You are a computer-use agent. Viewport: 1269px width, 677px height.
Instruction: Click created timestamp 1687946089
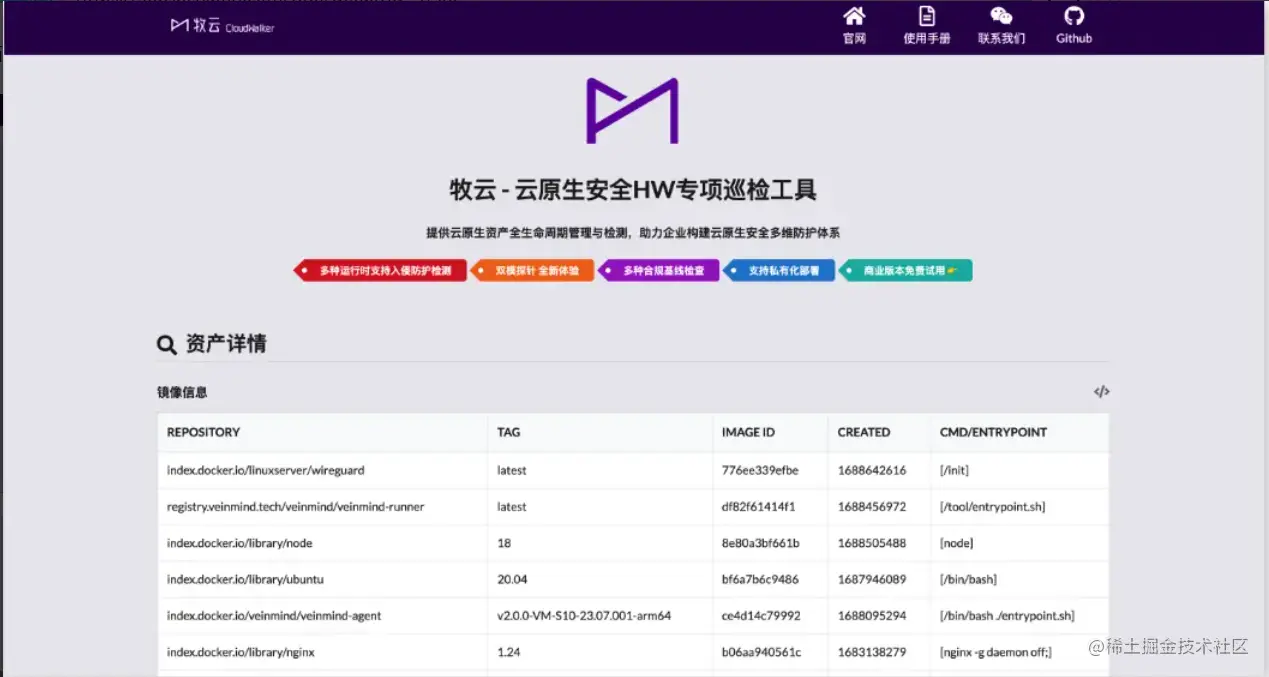tap(872, 579)
